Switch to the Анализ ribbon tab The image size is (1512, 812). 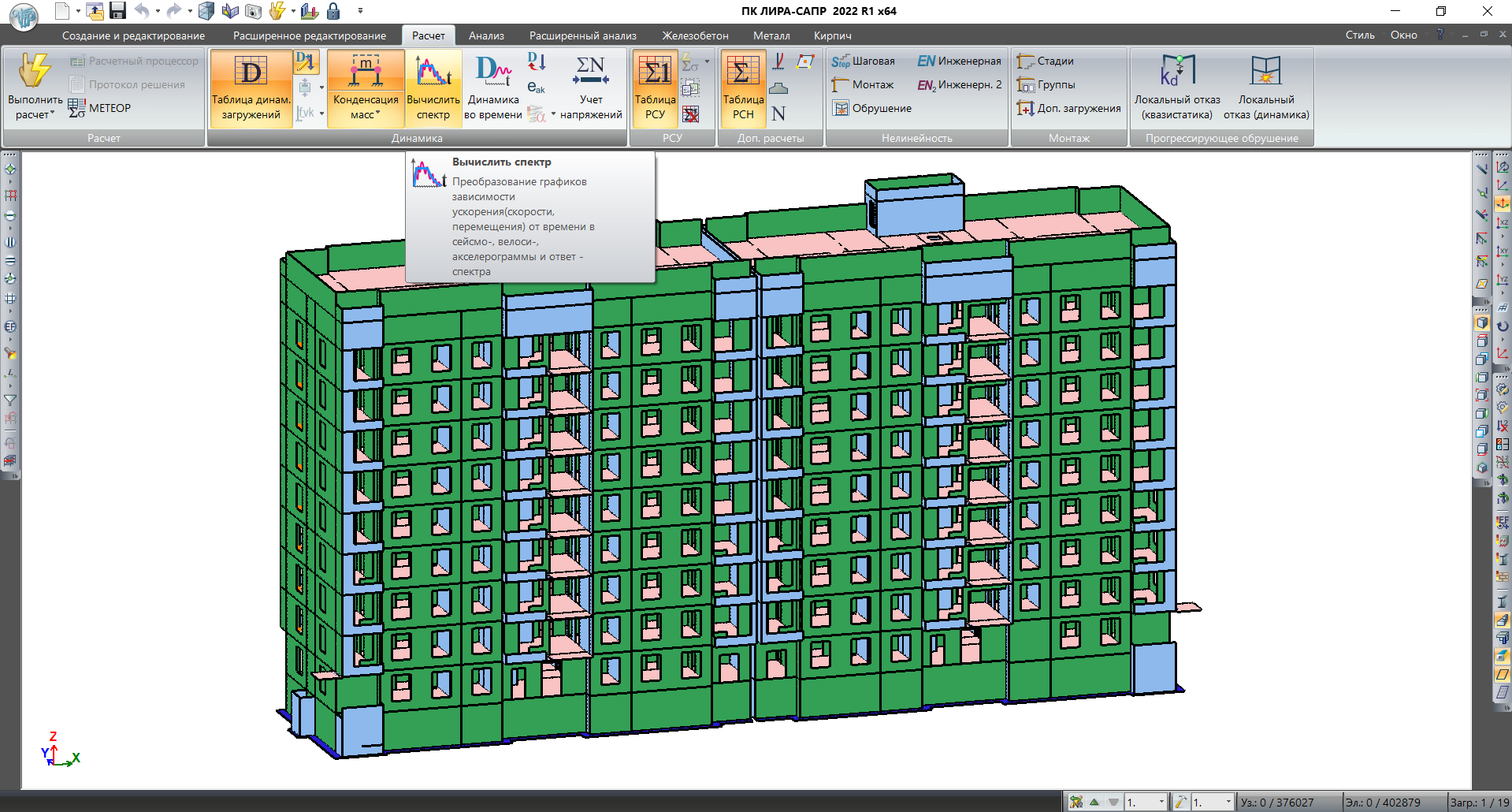486,35
